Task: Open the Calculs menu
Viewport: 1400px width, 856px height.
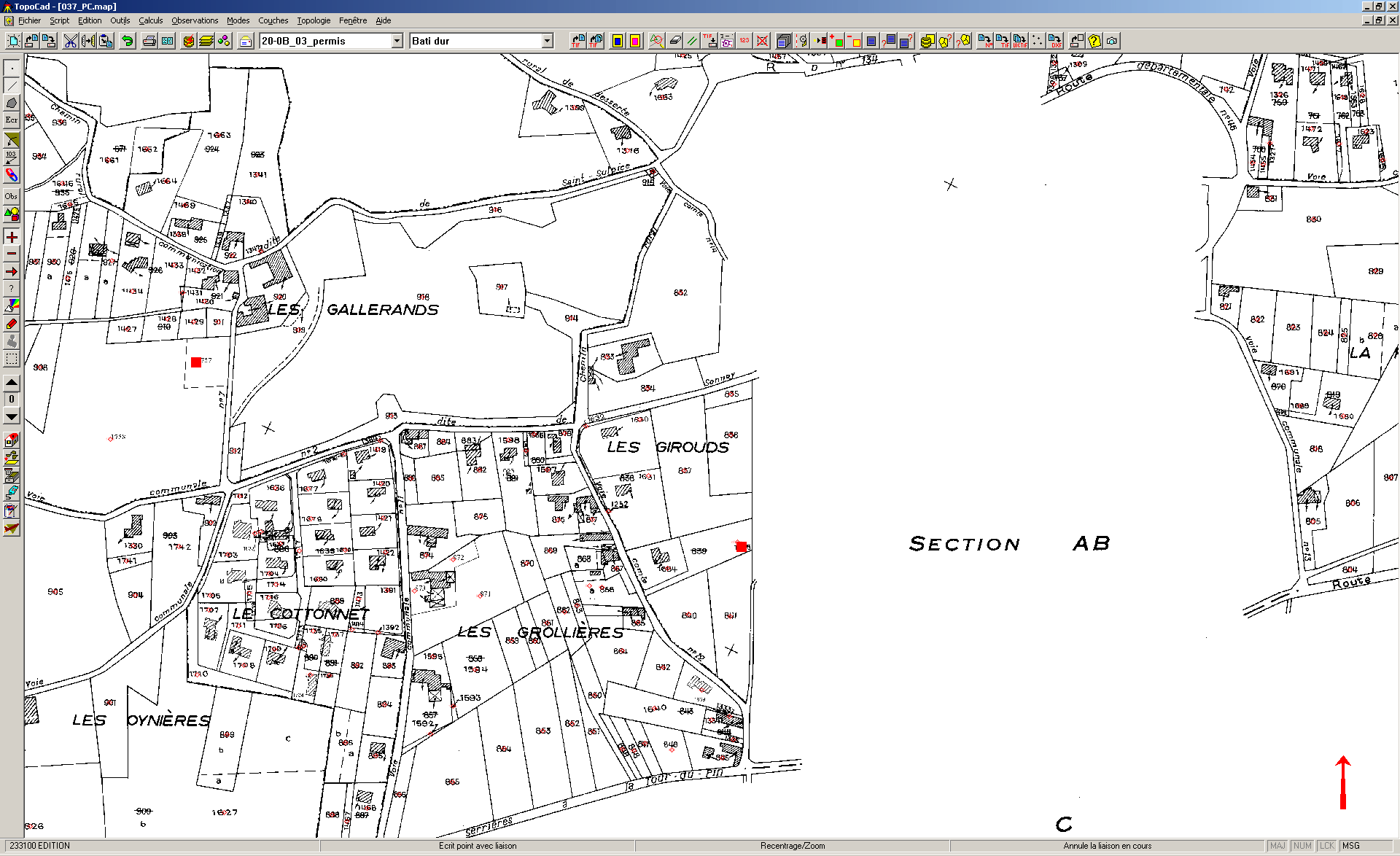Action: click(150, 20)
